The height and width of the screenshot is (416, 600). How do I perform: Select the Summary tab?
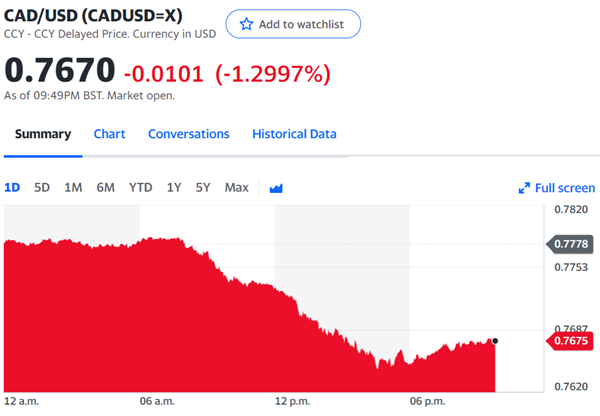43,134
